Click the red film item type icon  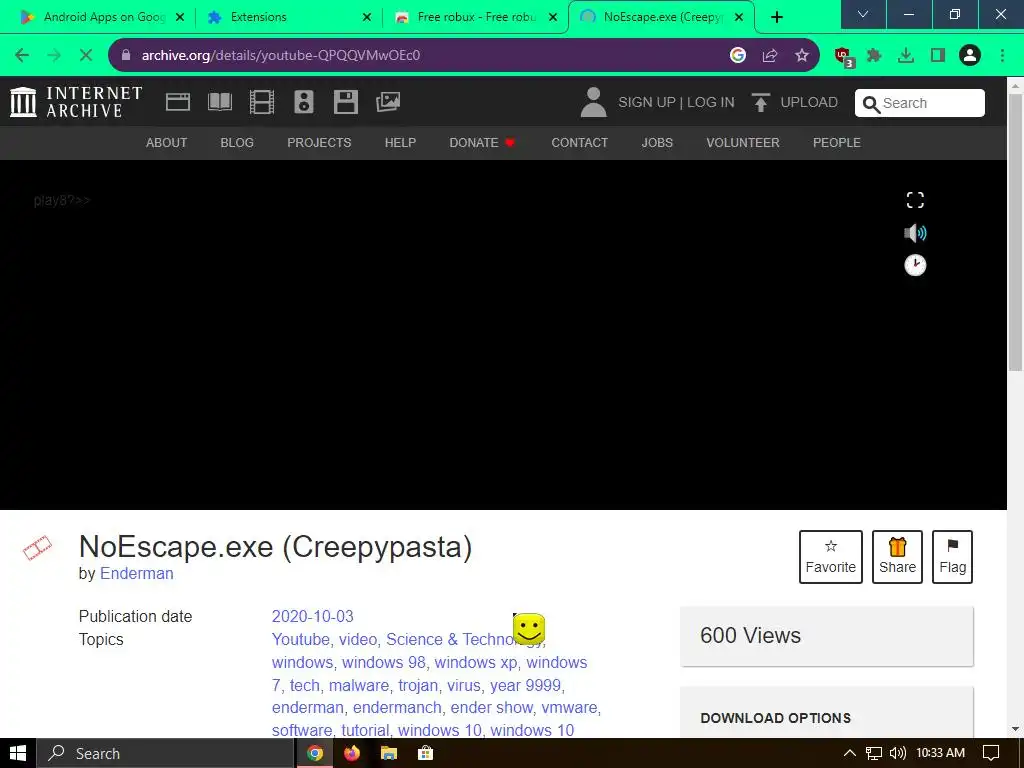(37, 548)
